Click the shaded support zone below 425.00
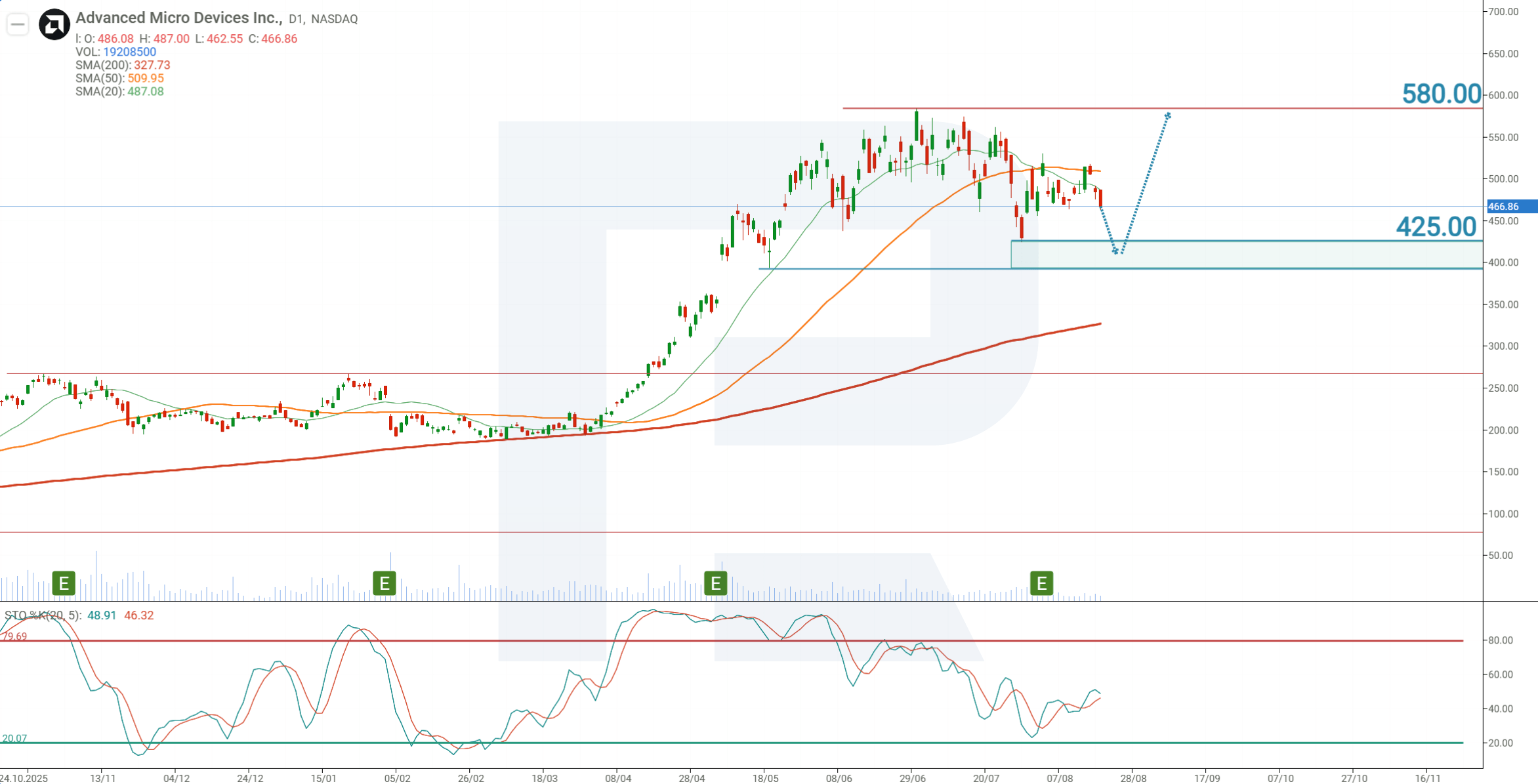Screen dimensions: 1538x784 (x=1247, y=255)
